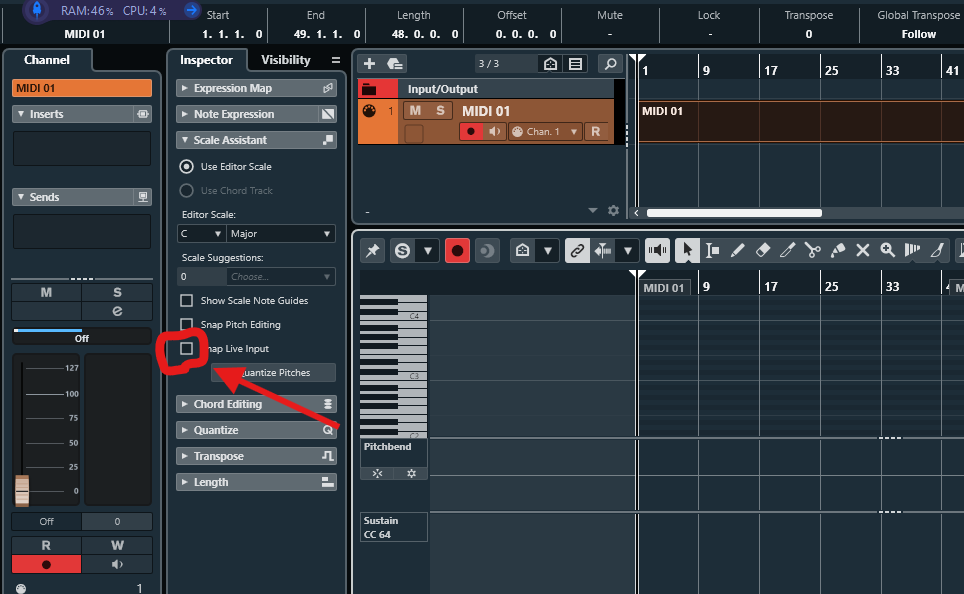
Task: Click the Quantize Pitches button
Action: click(274, 372)
